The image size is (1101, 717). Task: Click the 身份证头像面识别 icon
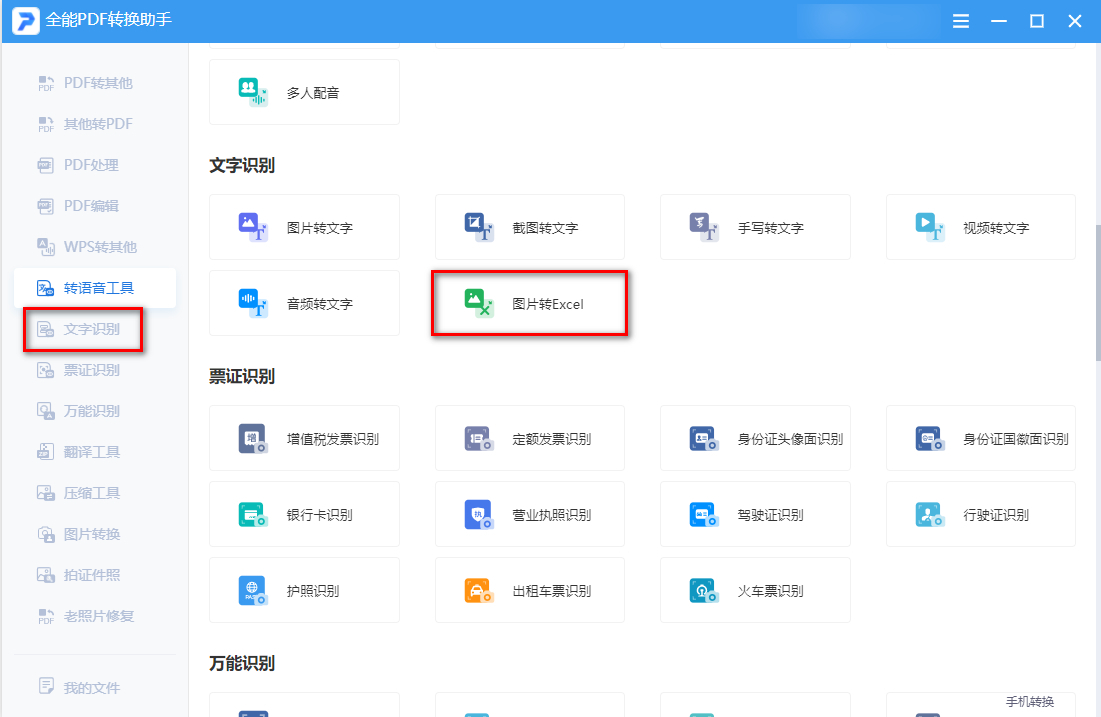[x=703, y=438]
